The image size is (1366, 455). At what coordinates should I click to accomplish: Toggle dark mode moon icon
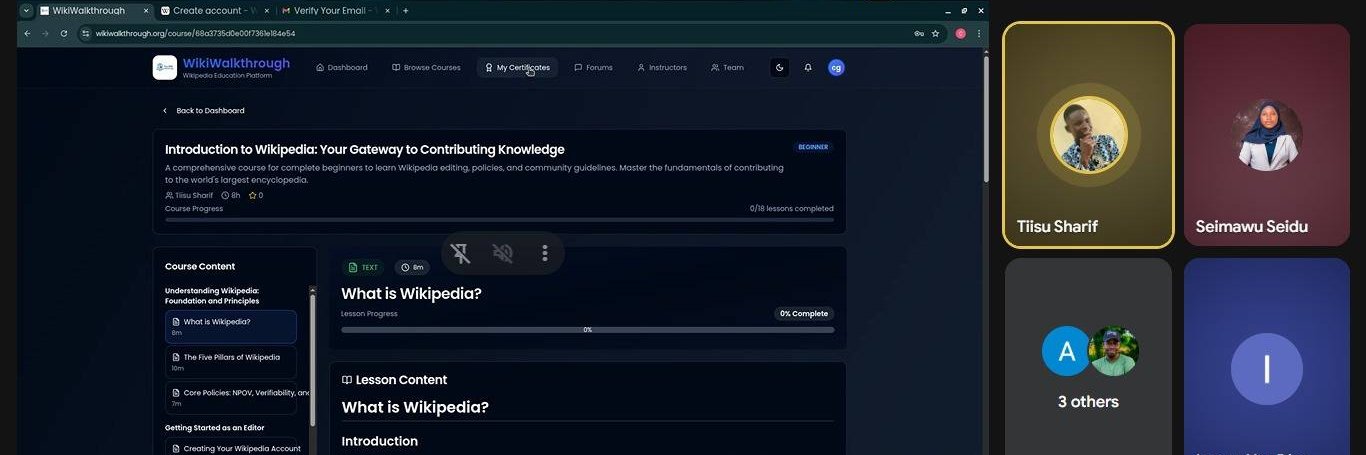(780, 68)
